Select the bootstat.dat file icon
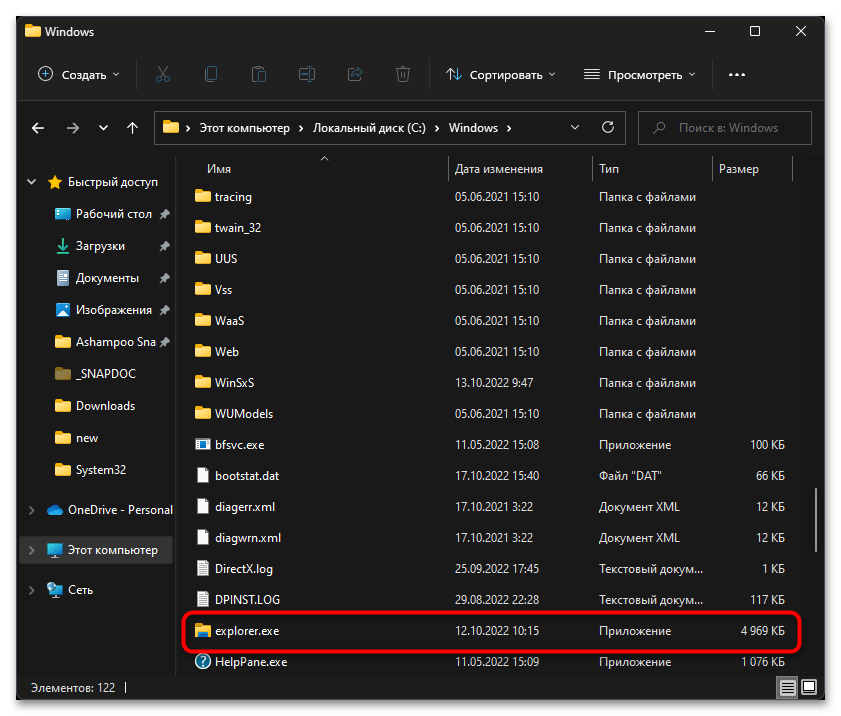841x716 pixels. point(203,475)
